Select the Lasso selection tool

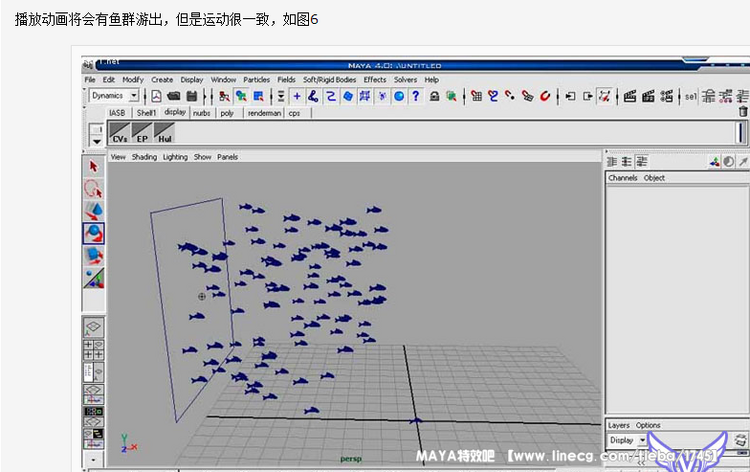(x=93, y=188)
